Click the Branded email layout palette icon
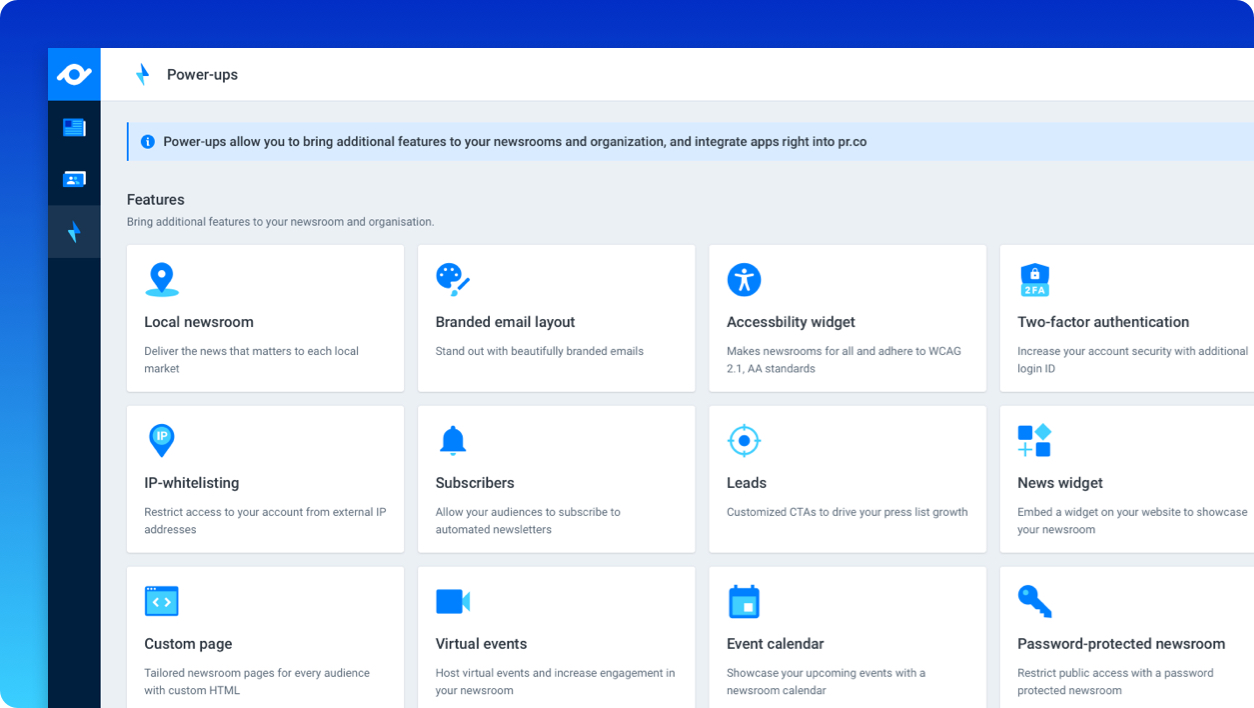The image size is (1254, 708). click(453, 280)
